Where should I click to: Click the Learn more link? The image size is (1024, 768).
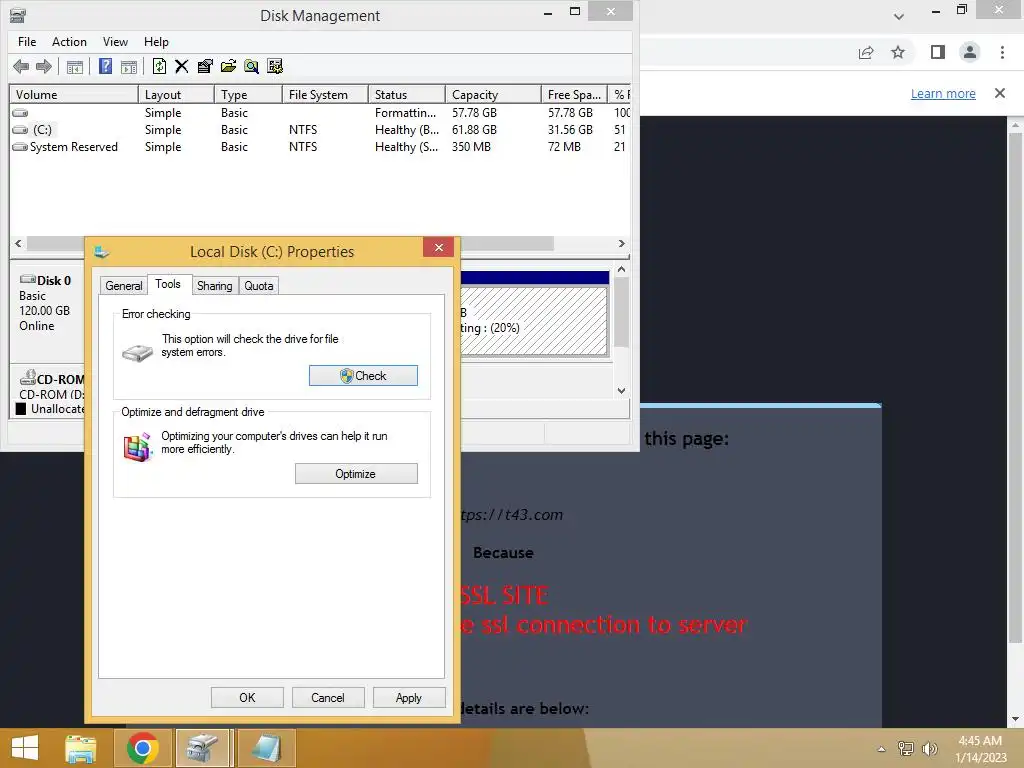pyautogui.click(x=943, y=93)
